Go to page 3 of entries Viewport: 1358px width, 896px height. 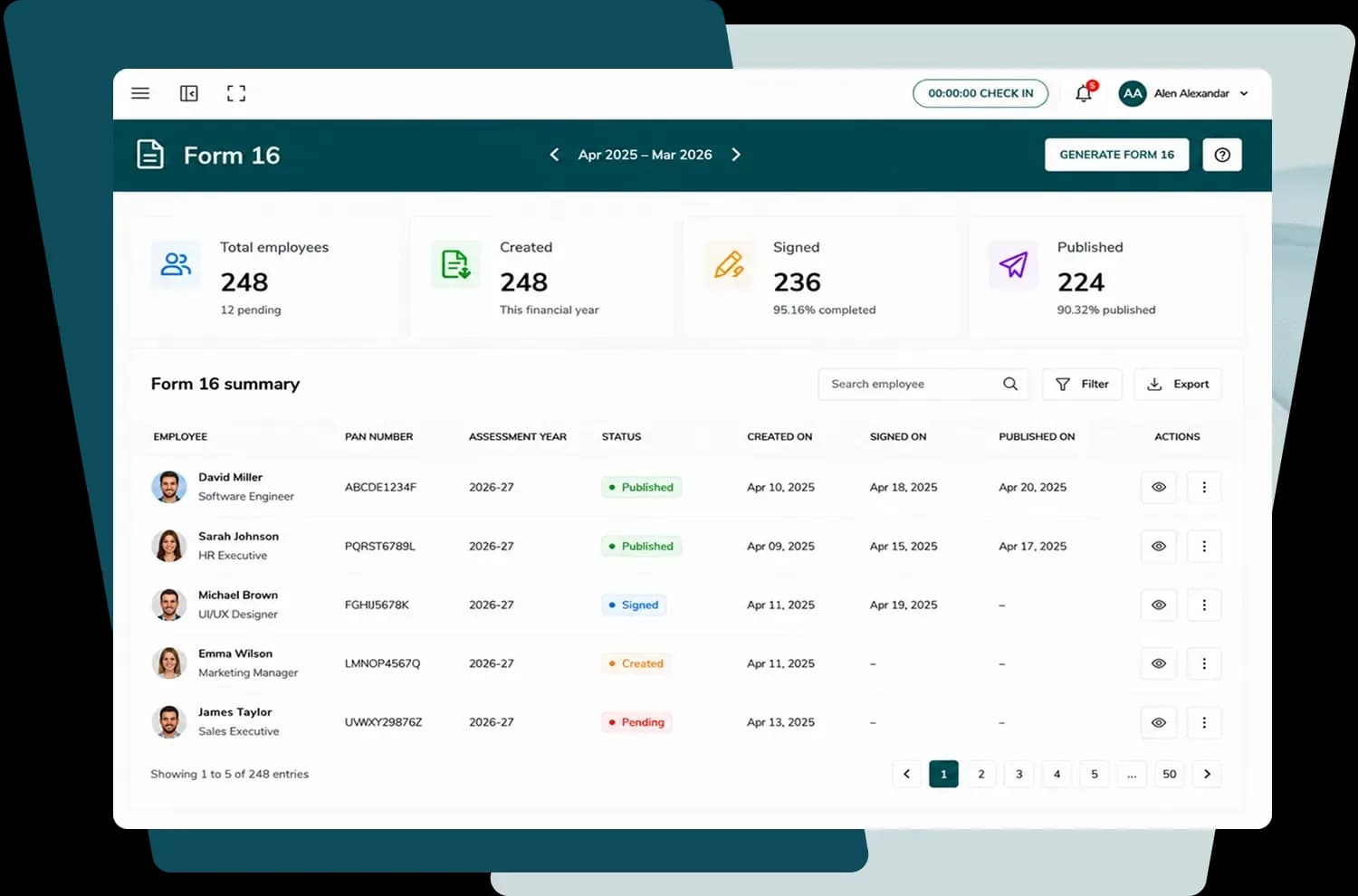tap(1019, 774)
